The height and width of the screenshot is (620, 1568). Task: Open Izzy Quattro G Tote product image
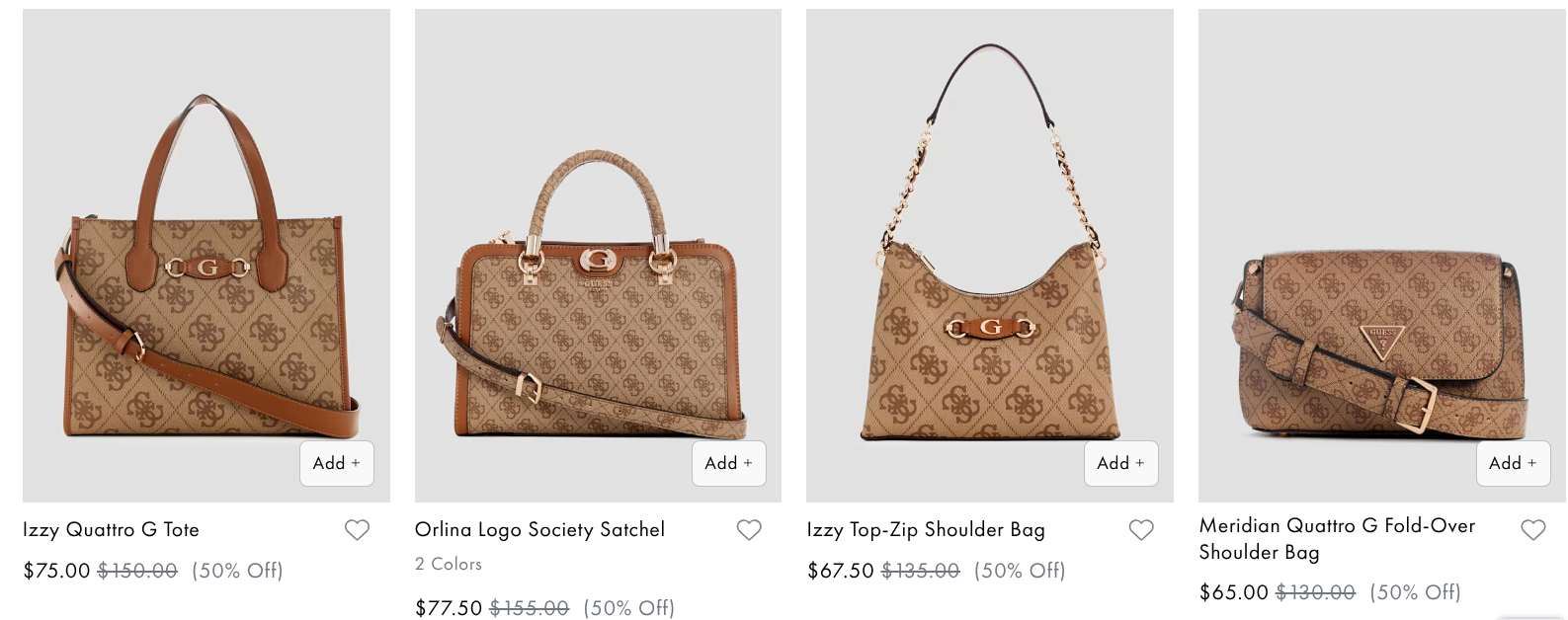(x=206, y=256)
